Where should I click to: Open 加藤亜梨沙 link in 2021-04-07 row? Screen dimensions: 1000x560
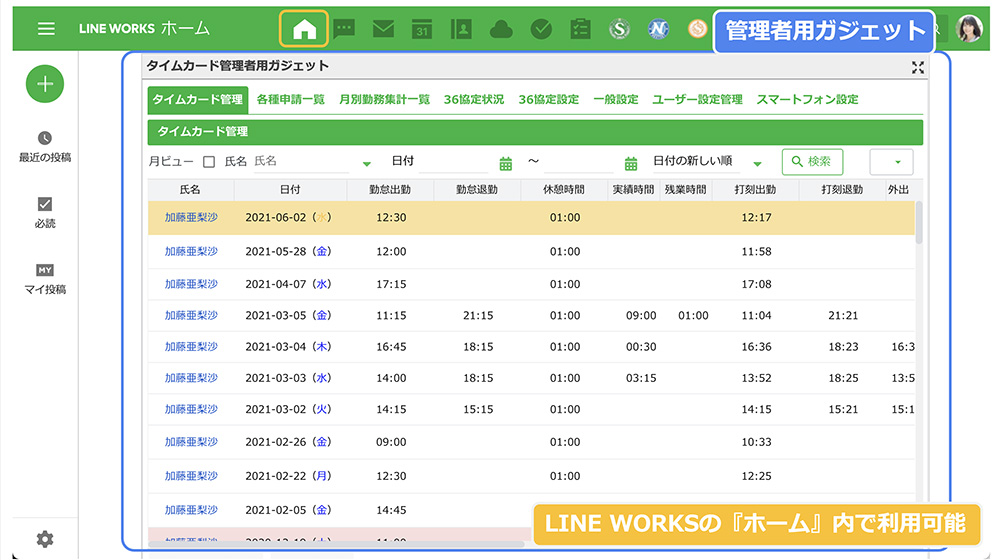[x=191, y=284]
